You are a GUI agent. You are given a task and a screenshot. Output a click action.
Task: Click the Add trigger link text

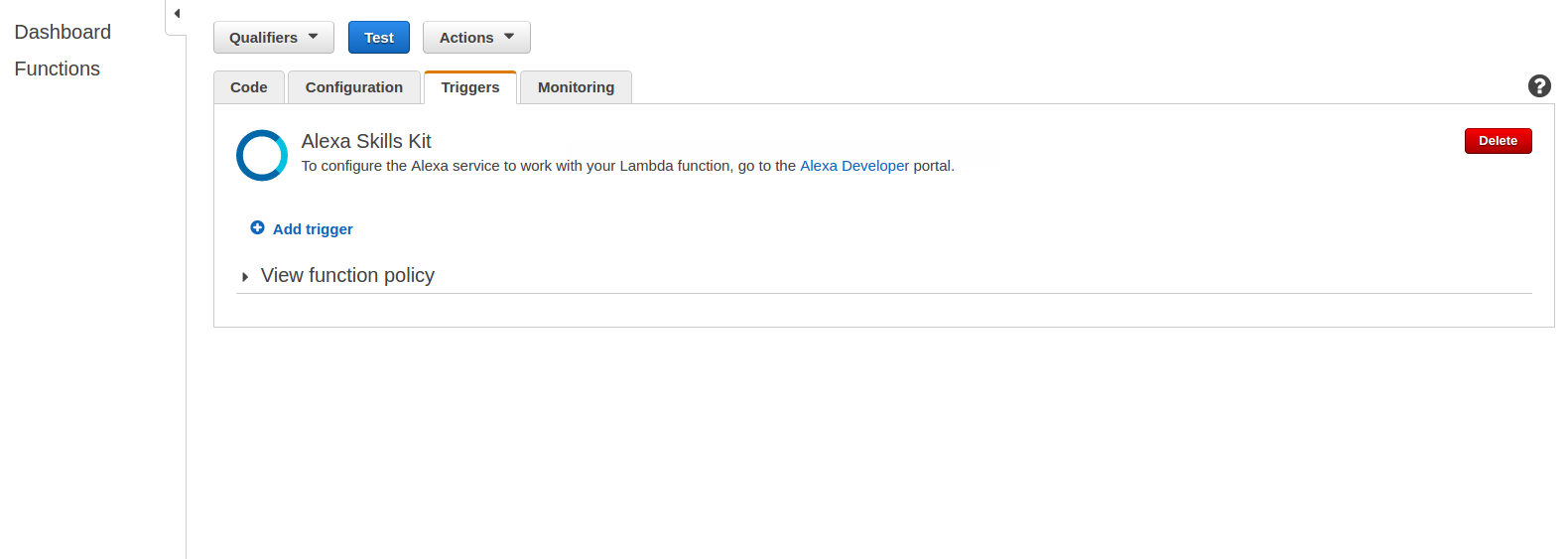pos(313,229)
